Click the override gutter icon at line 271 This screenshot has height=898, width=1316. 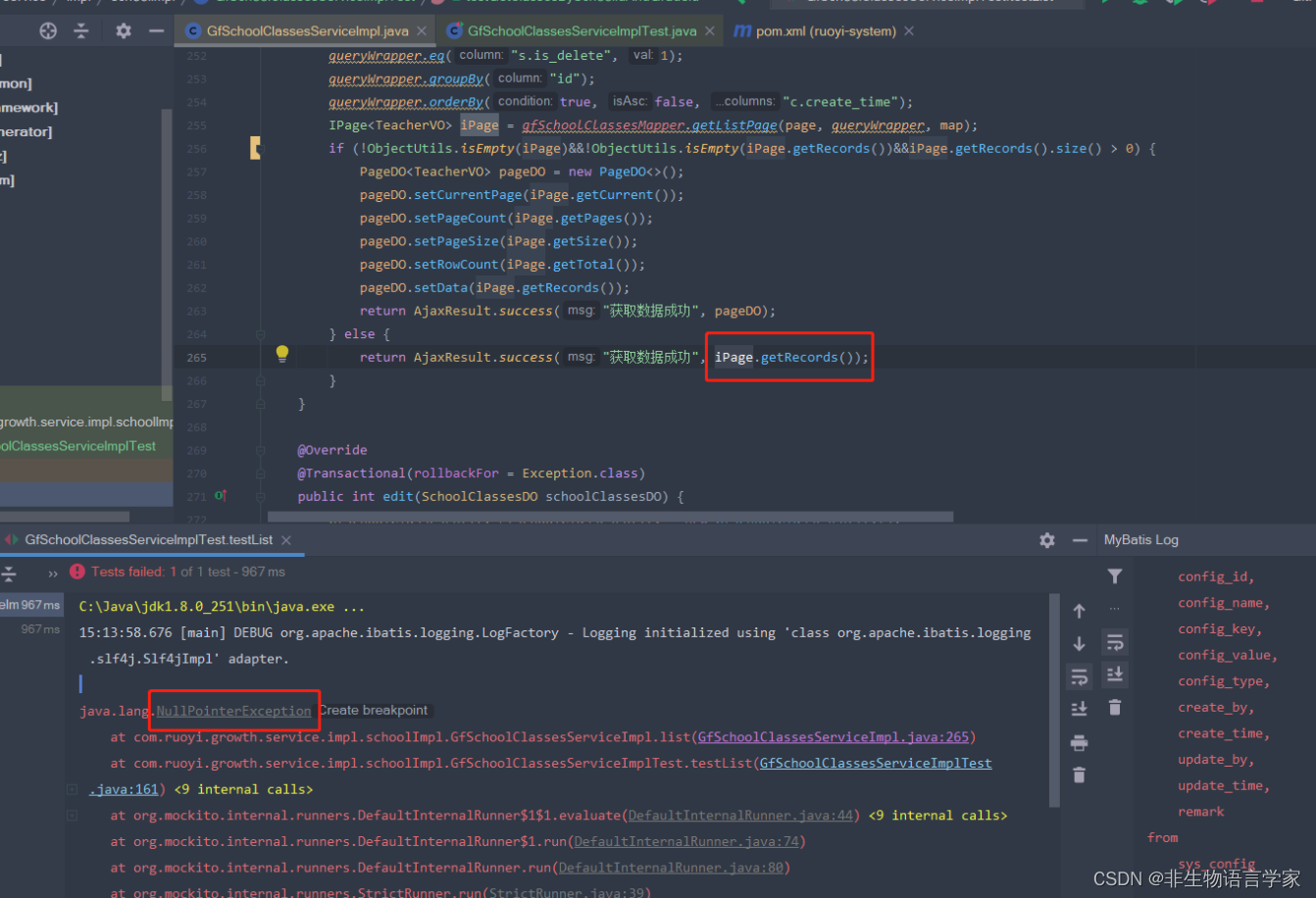click(x=221, y=496)
